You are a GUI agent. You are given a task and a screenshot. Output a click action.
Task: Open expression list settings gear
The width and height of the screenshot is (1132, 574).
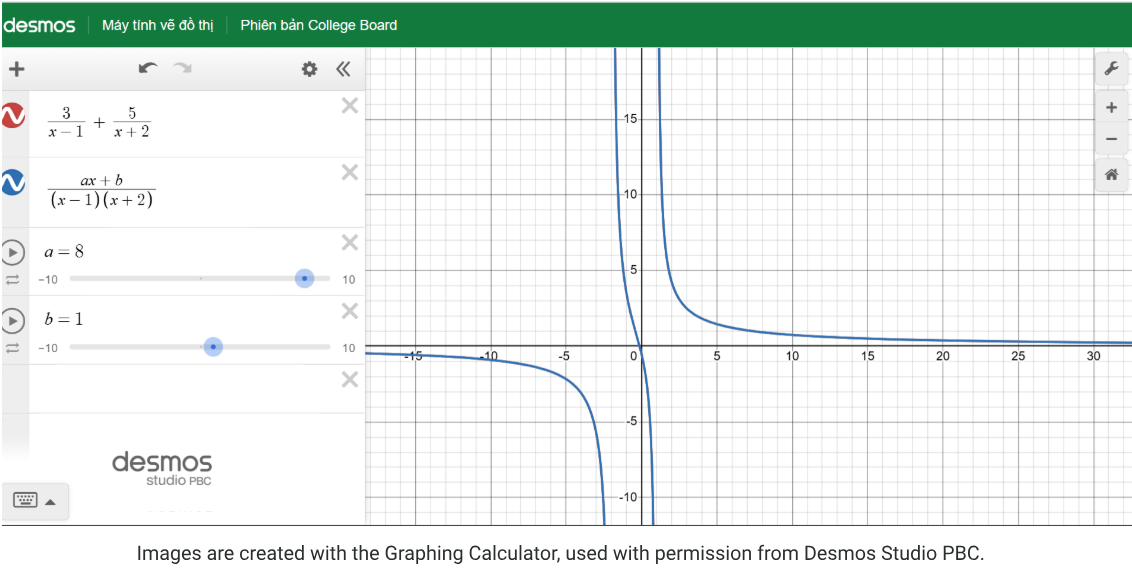309,69
